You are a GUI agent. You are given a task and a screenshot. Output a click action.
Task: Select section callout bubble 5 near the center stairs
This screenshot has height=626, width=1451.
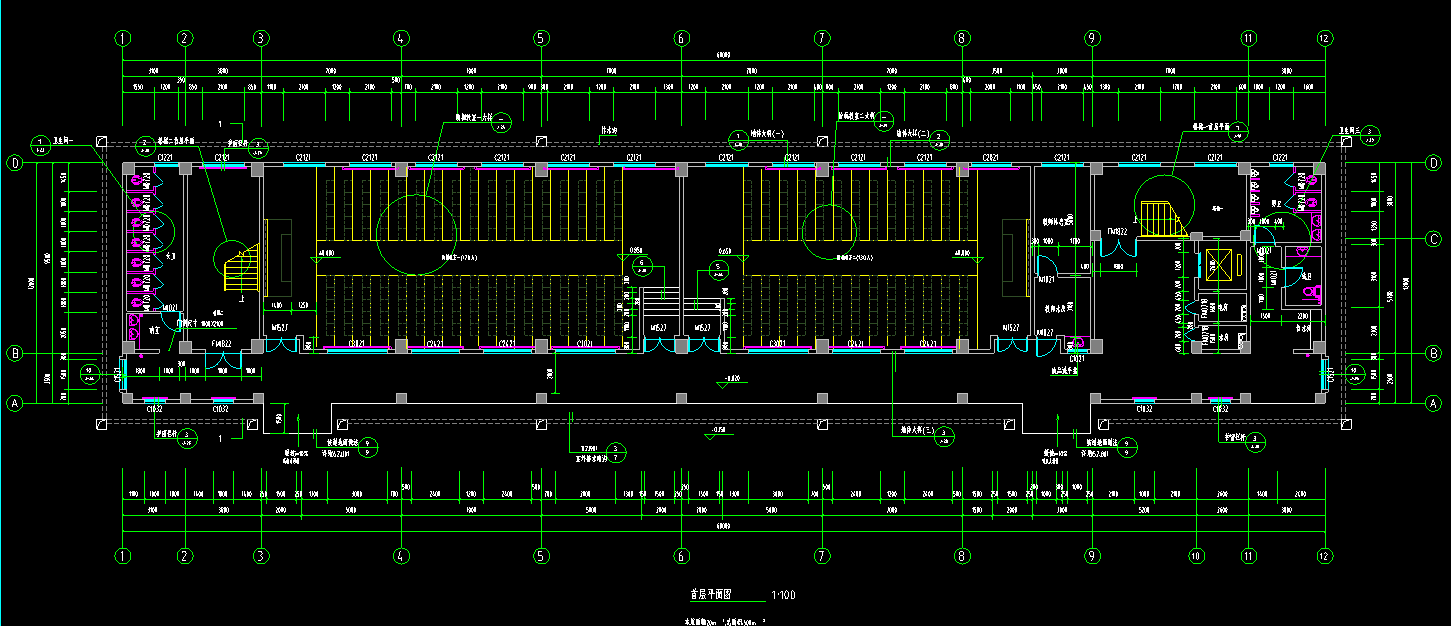pyautogui.click(x=718, y=268)
